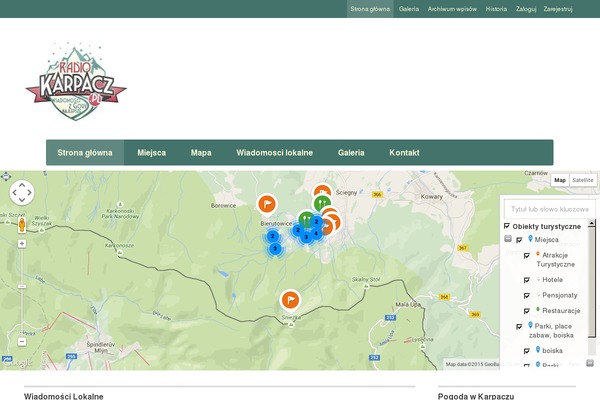Uncheck the Hotele checkbox

click(x=527, y=280)
